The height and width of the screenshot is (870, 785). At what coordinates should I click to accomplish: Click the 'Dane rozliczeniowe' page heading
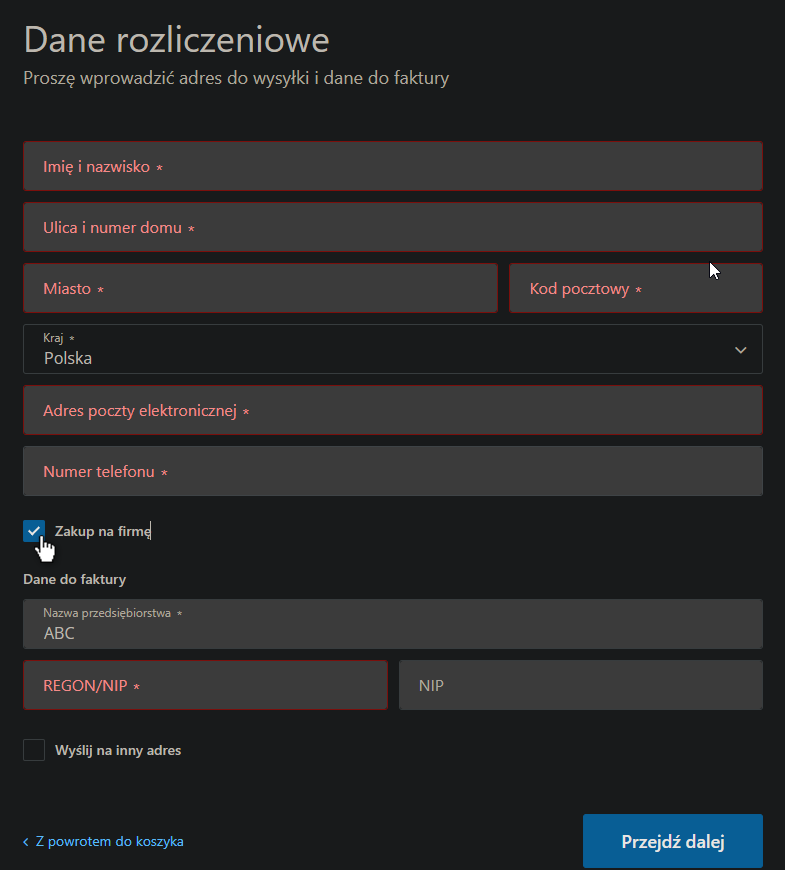[176, 40]
